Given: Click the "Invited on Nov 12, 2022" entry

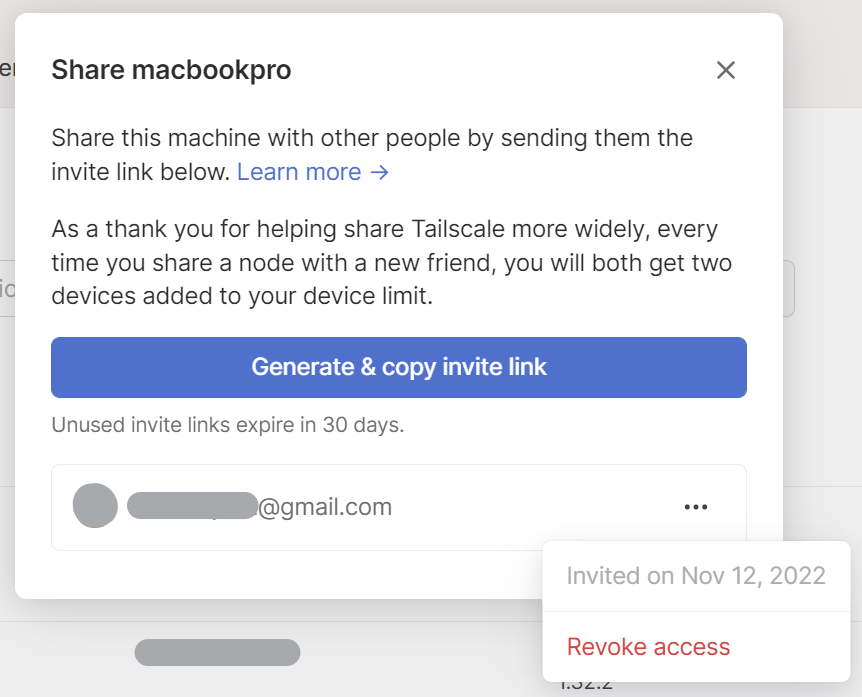Looking at the screenshot, I should tap(696, 576).
